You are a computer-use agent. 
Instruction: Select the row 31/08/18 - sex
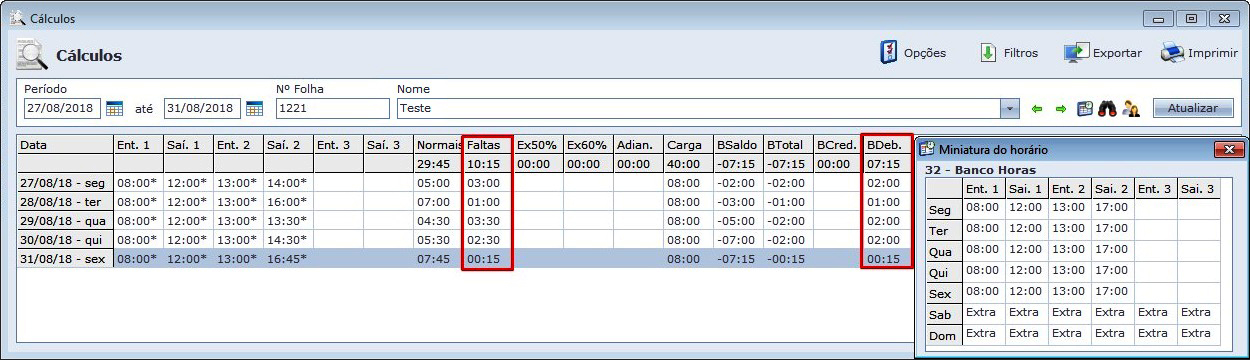pos(465,259)
